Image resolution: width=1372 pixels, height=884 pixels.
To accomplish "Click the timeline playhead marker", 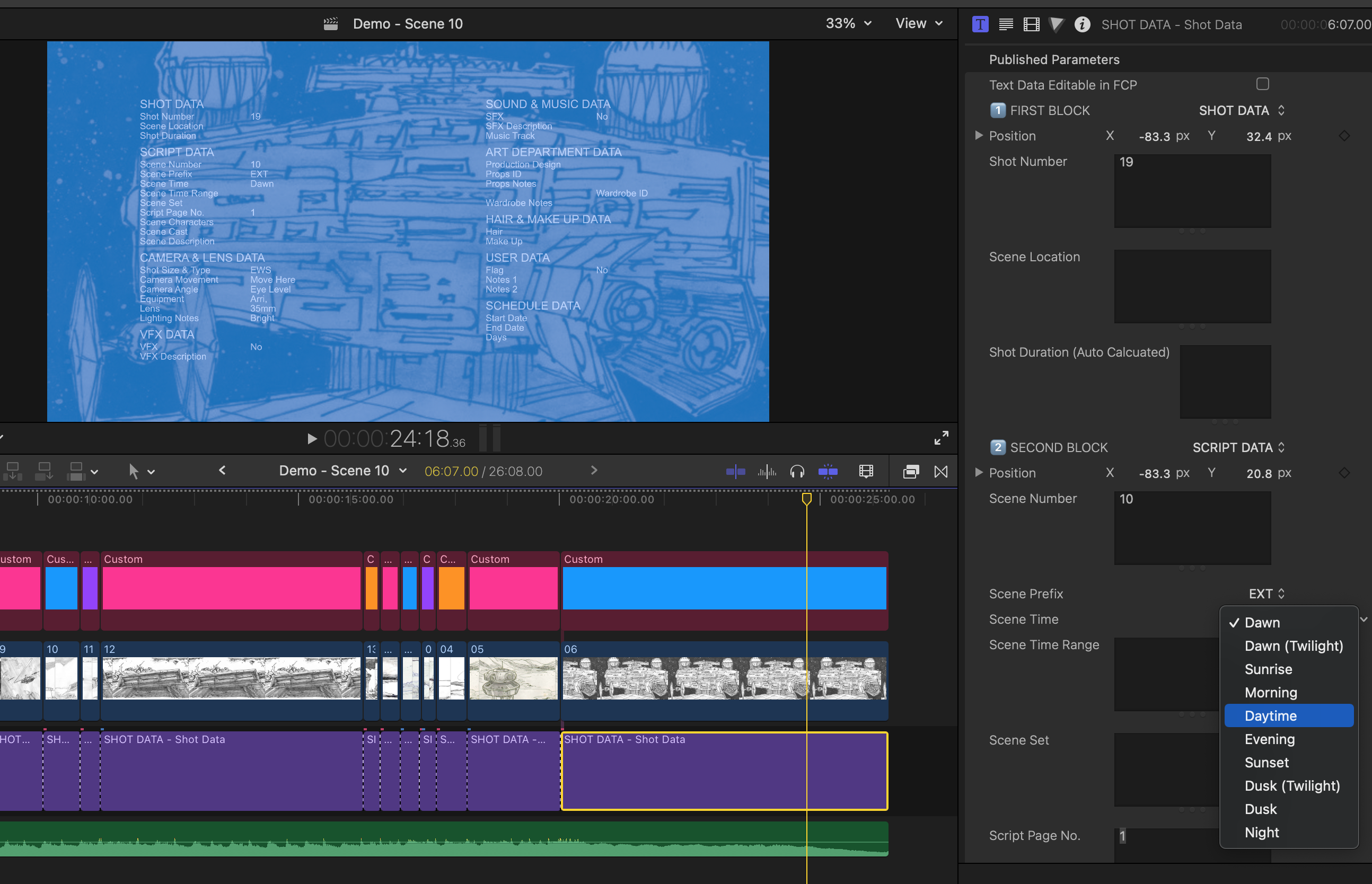I will click(x=806, y=499).
